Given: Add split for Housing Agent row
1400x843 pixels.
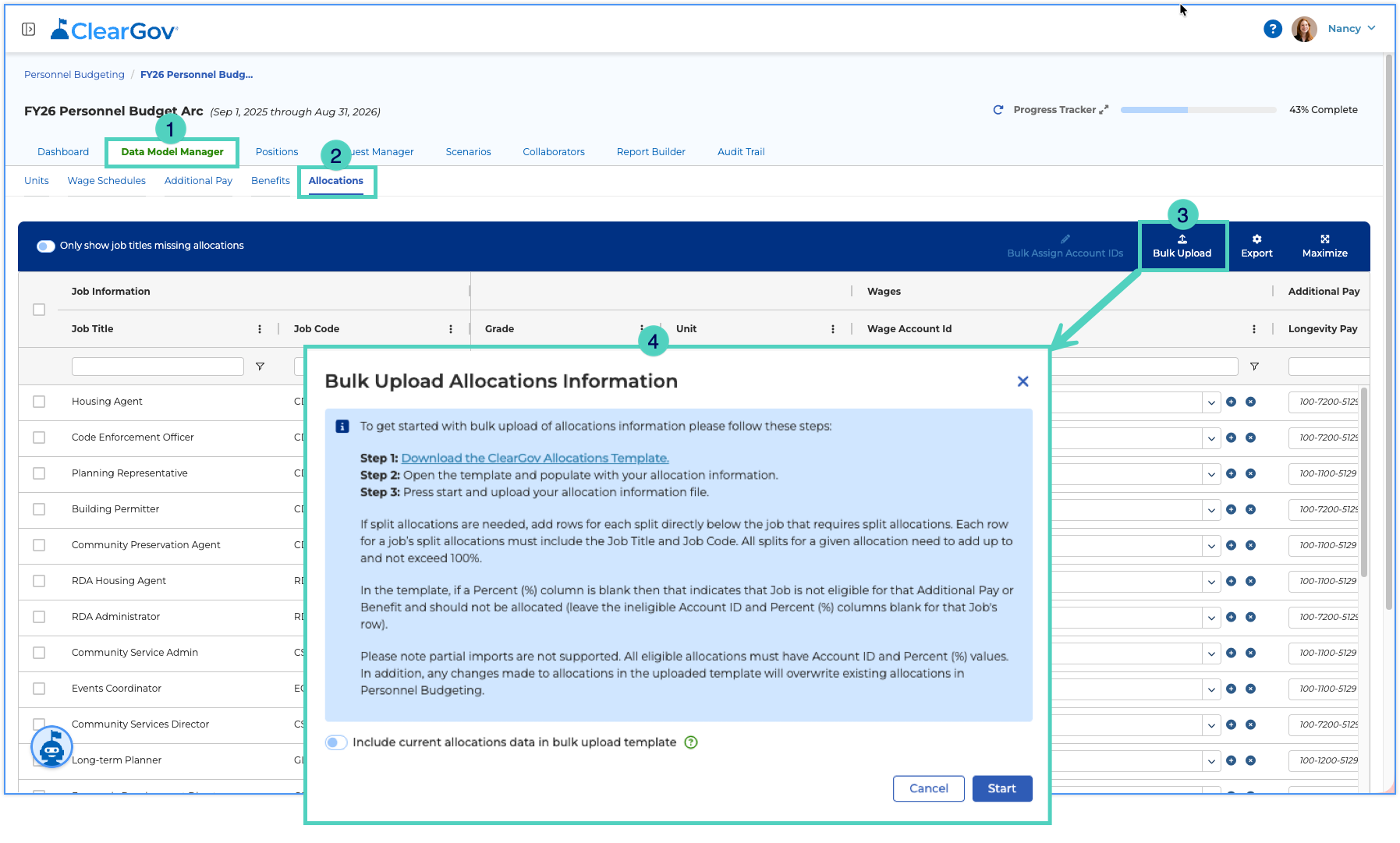Looking at the screenshot, I should tap(1231, 402).
